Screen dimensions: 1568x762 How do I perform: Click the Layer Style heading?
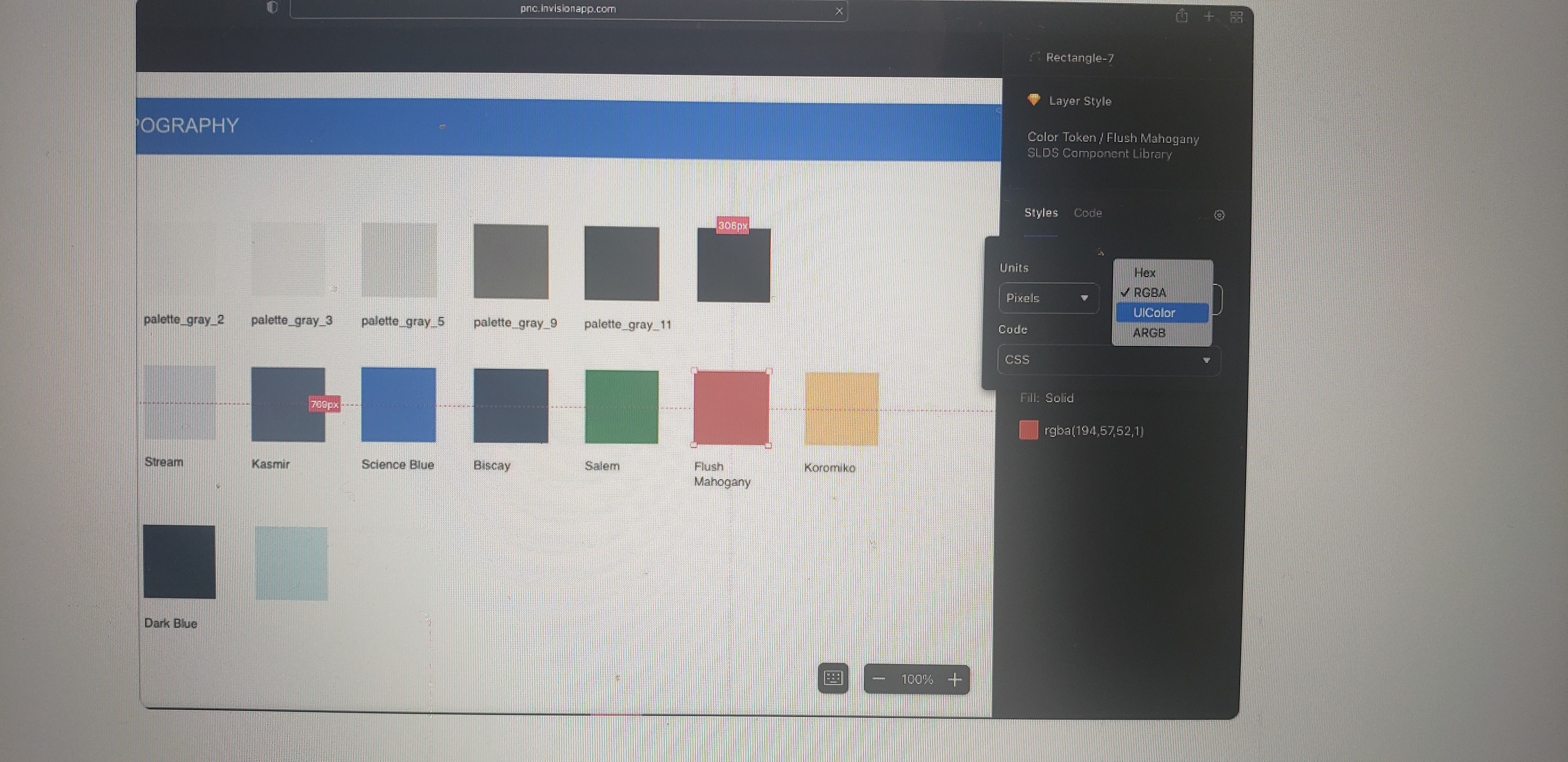pyautogui.click(x=1080, y=101)
